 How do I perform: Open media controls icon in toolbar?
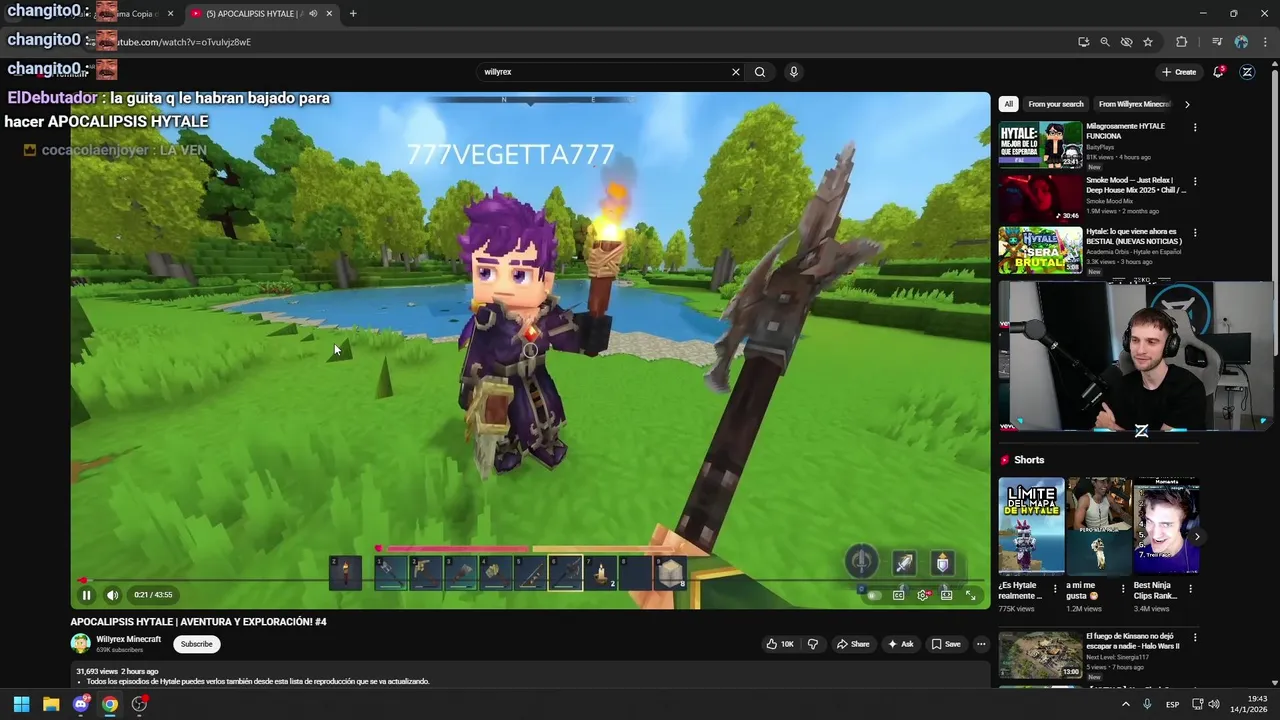pyautogui.click(x=1217, y=42)
